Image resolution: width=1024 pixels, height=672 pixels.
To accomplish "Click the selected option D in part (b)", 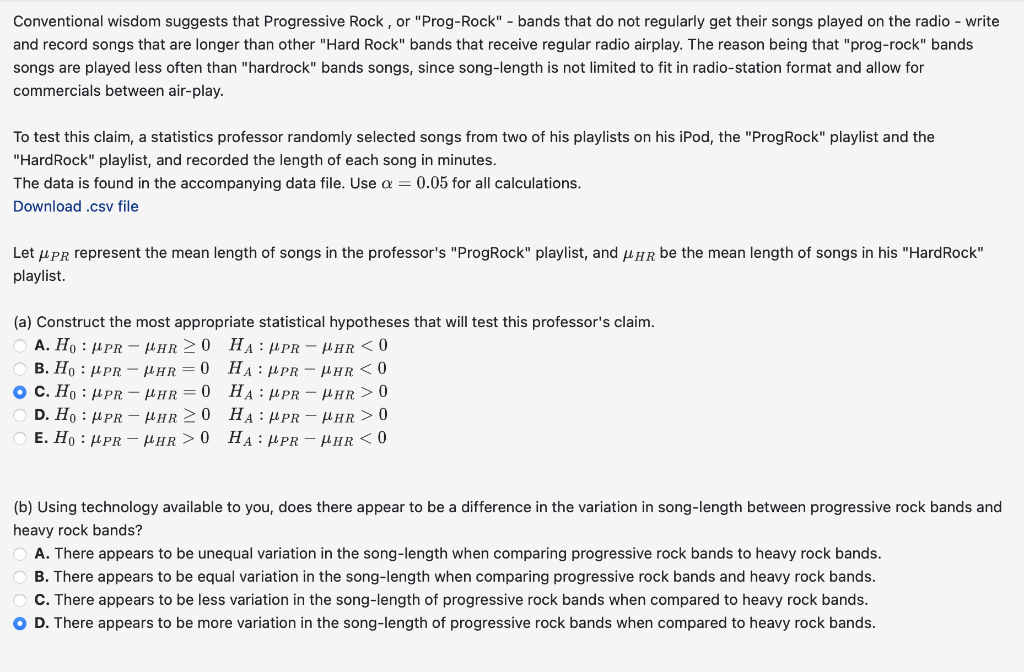I will click(x=20, y=622).
